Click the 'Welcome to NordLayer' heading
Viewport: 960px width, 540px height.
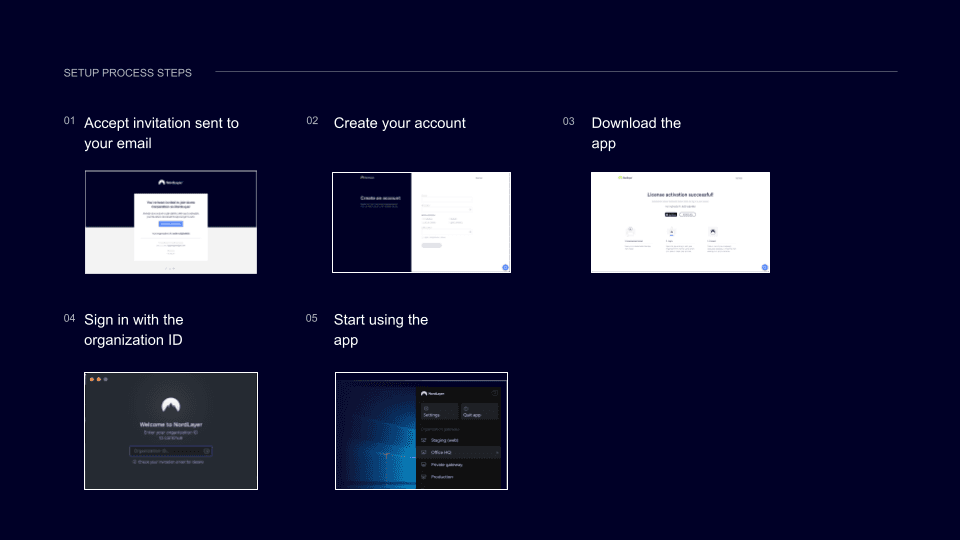(171, 424)
